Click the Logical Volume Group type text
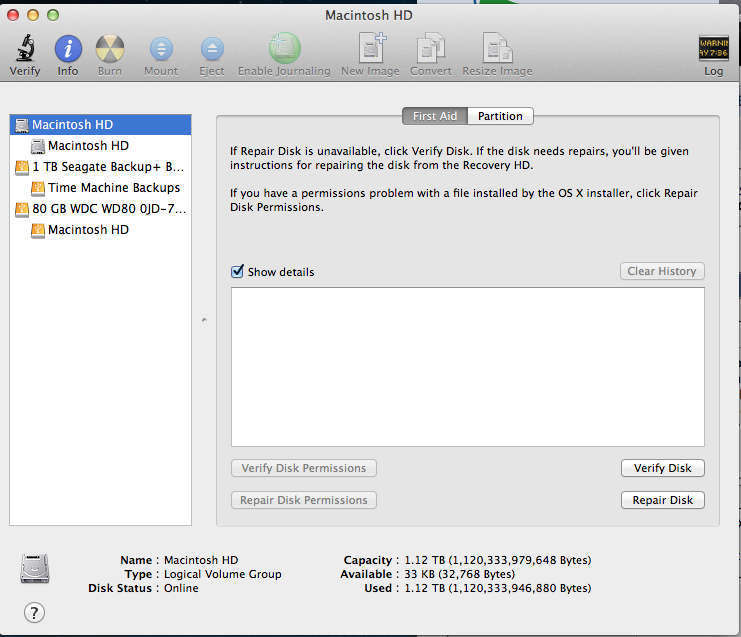The width and height of the screenshot is (741, 637). [x=223, y=574]
